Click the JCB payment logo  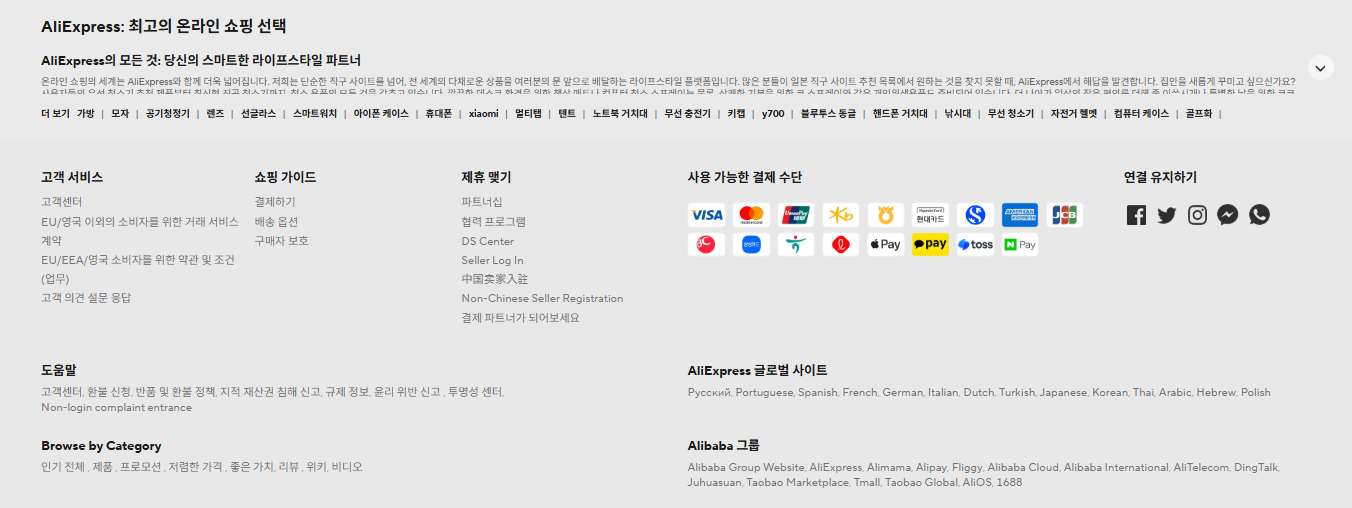[1065, 215]
